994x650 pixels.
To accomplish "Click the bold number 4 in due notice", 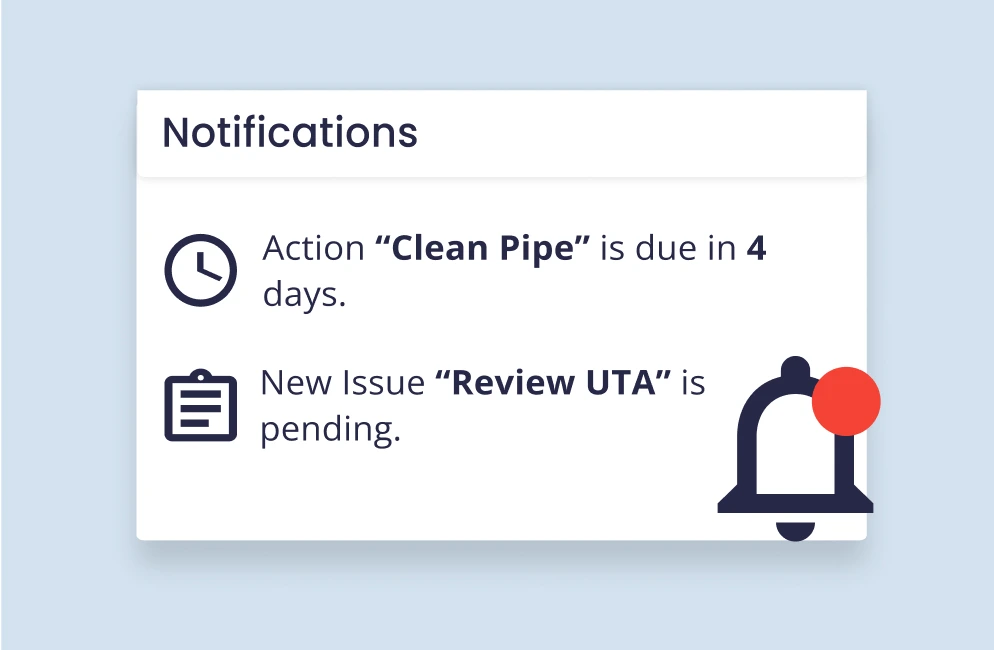I will point(756,248).
